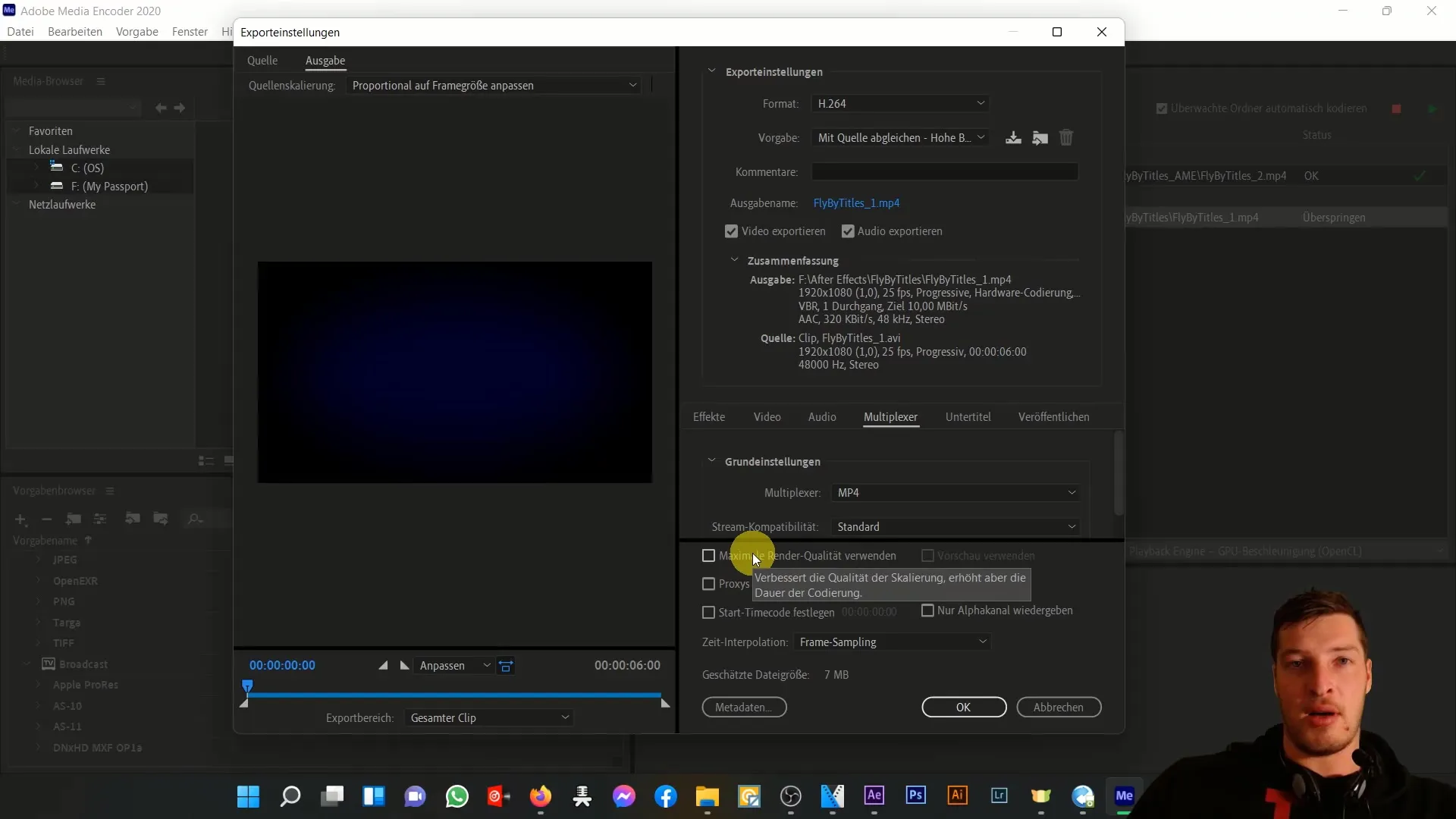Viewport: 1456px width, 819px height.
Task: Click the set in-point triangle icon
Action: pyautogui.click(x=383, y=665)
